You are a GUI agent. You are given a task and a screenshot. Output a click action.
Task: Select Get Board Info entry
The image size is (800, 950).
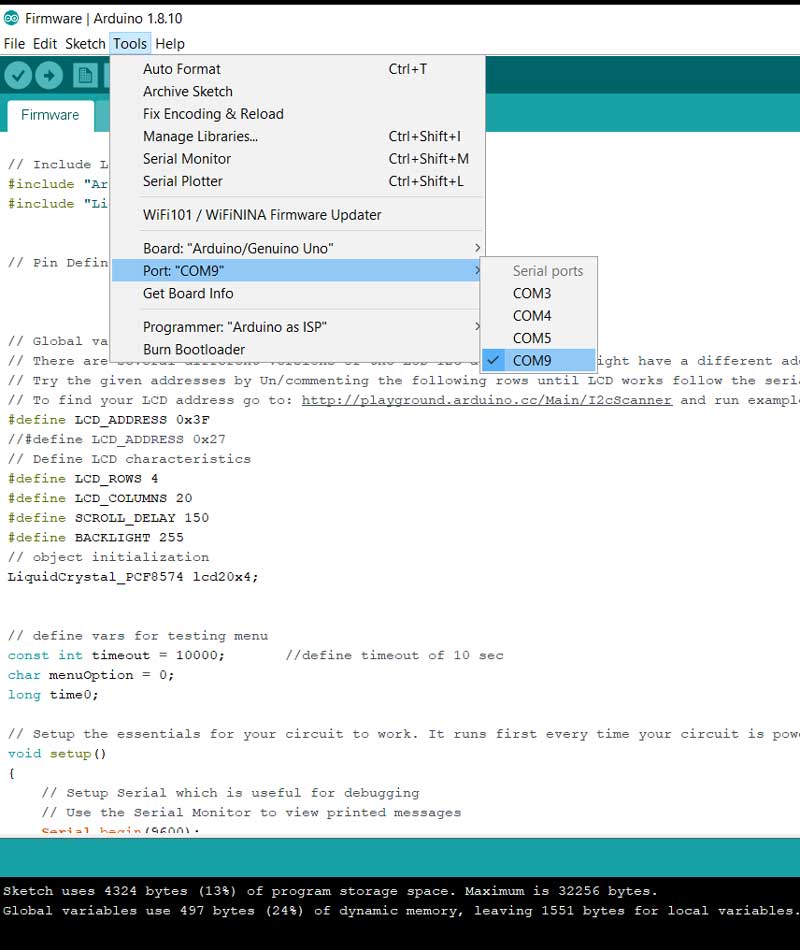[298, 293]
